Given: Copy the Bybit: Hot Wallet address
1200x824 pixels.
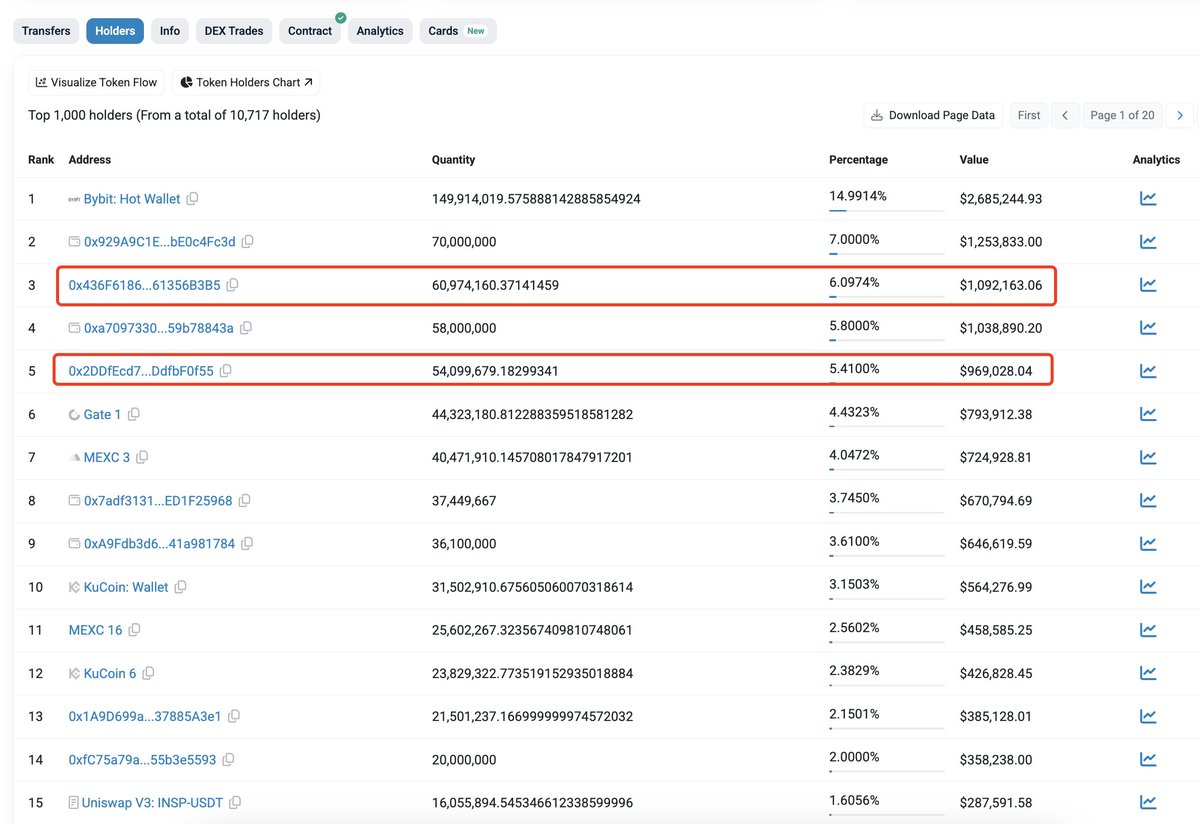Looking at the screenshot, I should [x=193, y=199].
